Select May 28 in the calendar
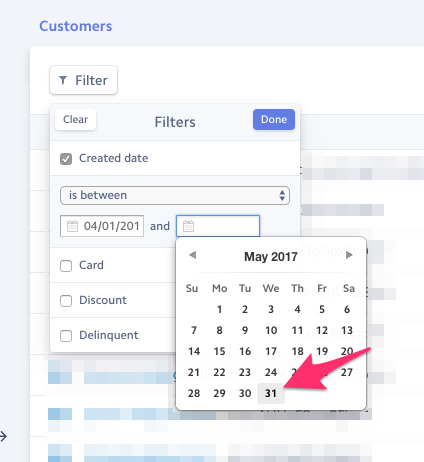This screenshot has width=424, height=462. [194, 393]
